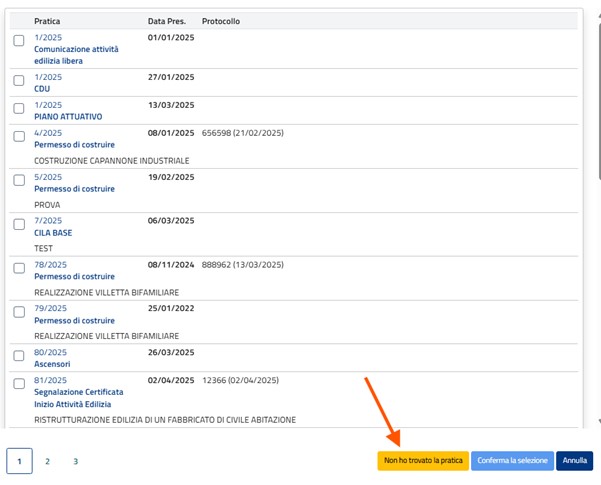Image resolution: width=601 pixels, height=485 pixels.
Task: Check the 5/2025 PROVA row checkbox
Action: click(x=19, y=181)
